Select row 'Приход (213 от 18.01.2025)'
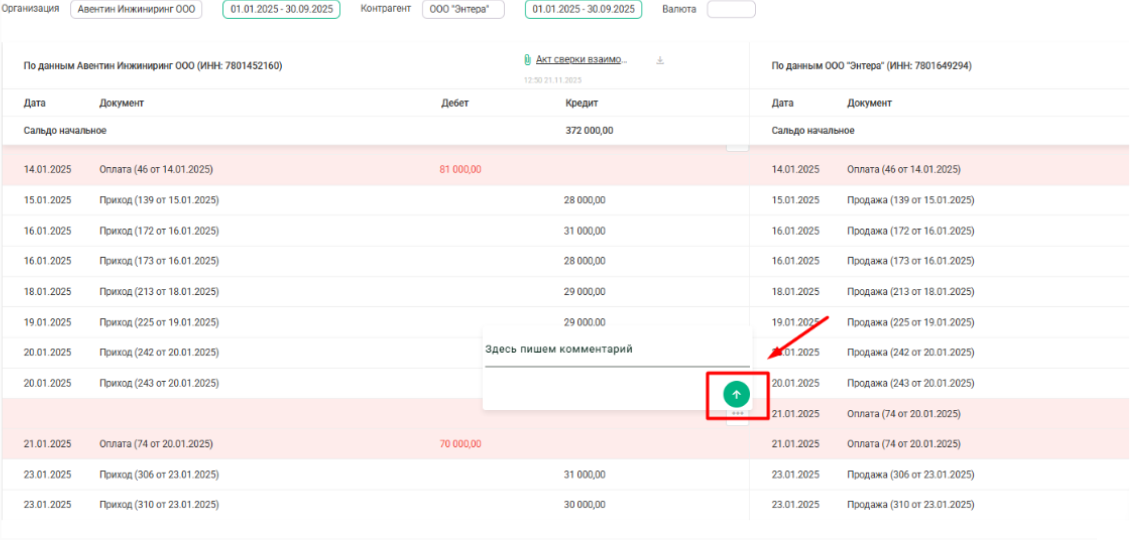Screen dimensions: 1132x540 tap(159, 292)
